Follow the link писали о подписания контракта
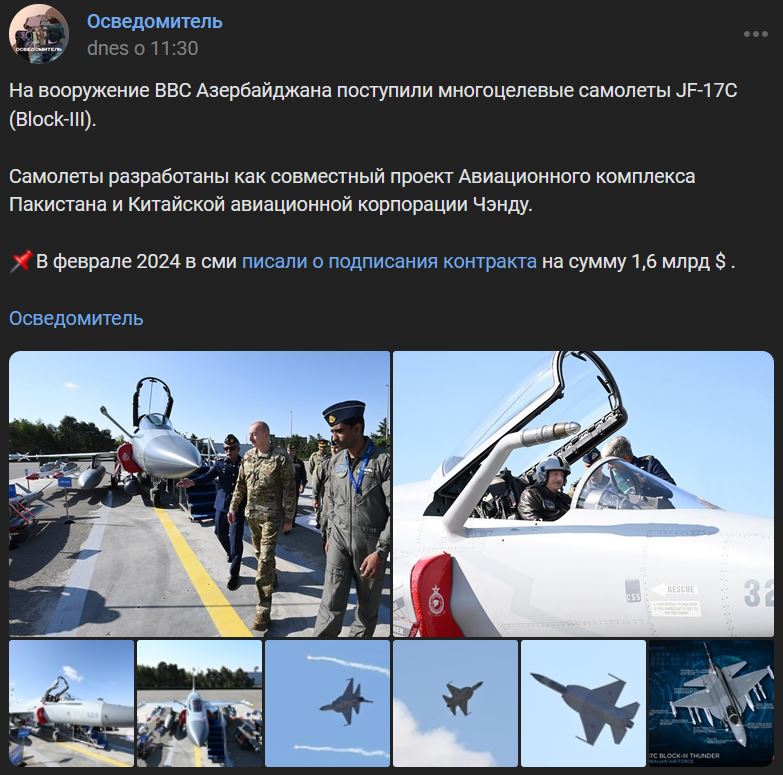Screen dimensions: 783x775 (x=389, y=262)
